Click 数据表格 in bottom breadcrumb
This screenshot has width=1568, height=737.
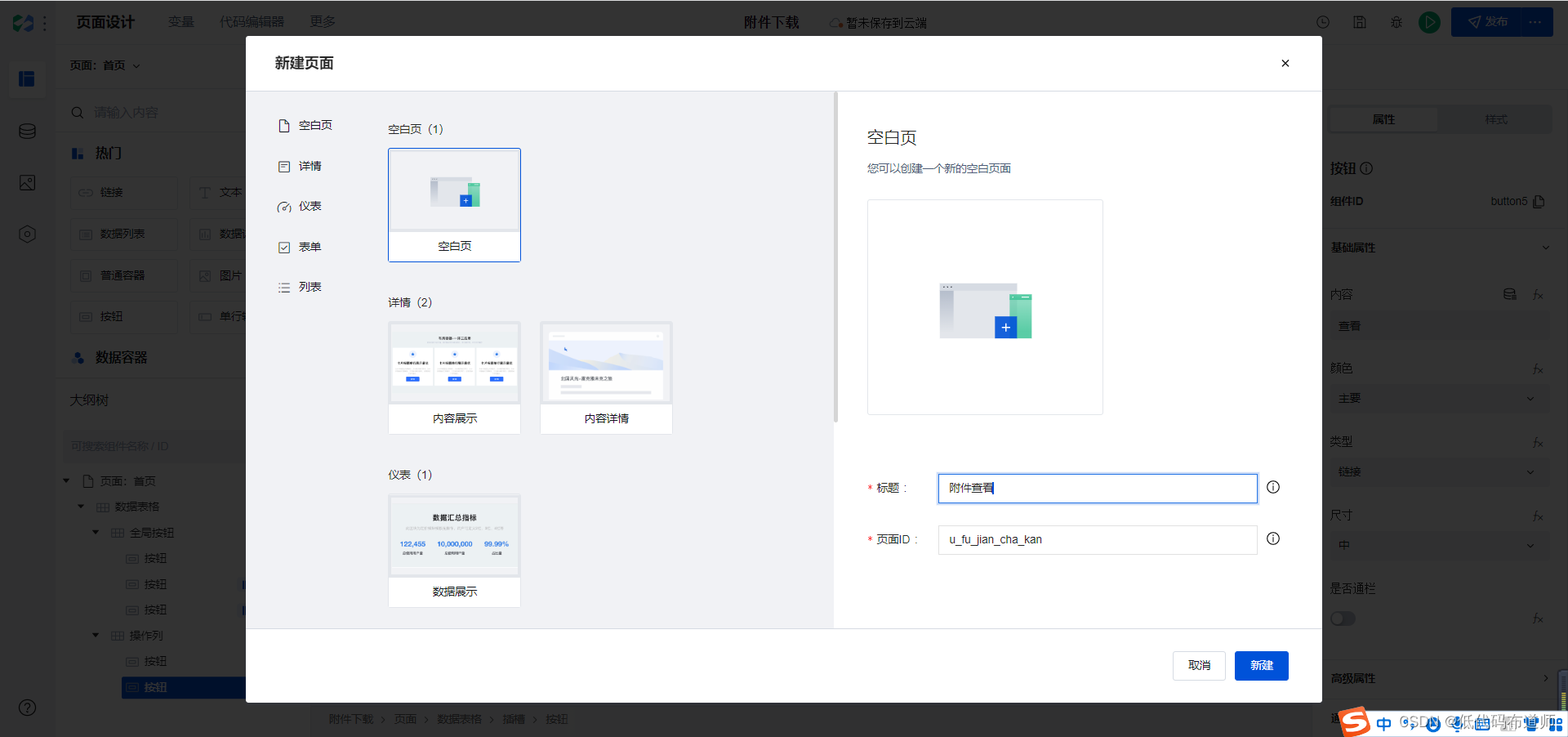460,719
